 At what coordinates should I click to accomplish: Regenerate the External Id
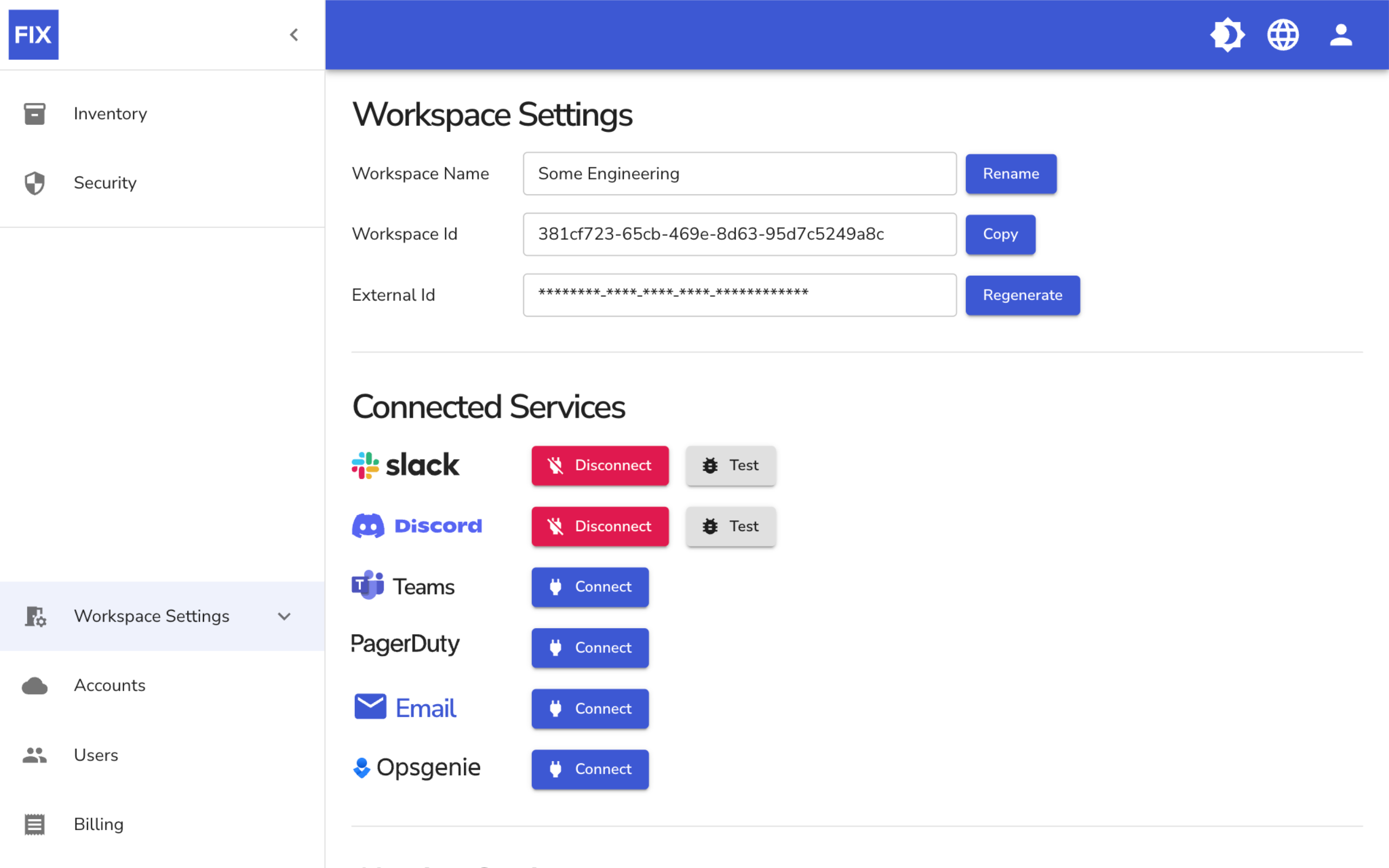pyautogui.click(x=1022, y=295)
